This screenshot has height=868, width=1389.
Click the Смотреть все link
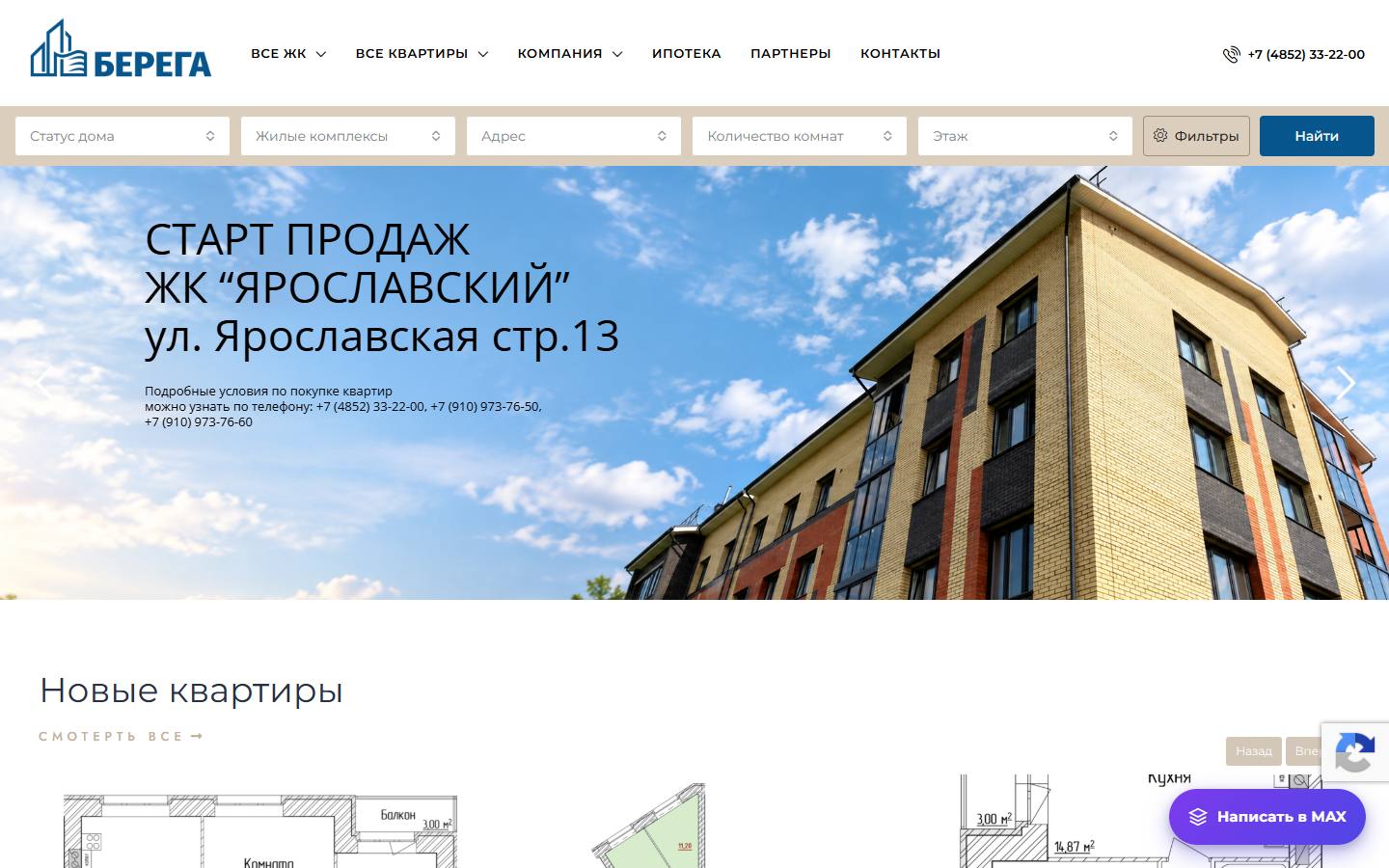pos(122,737)
